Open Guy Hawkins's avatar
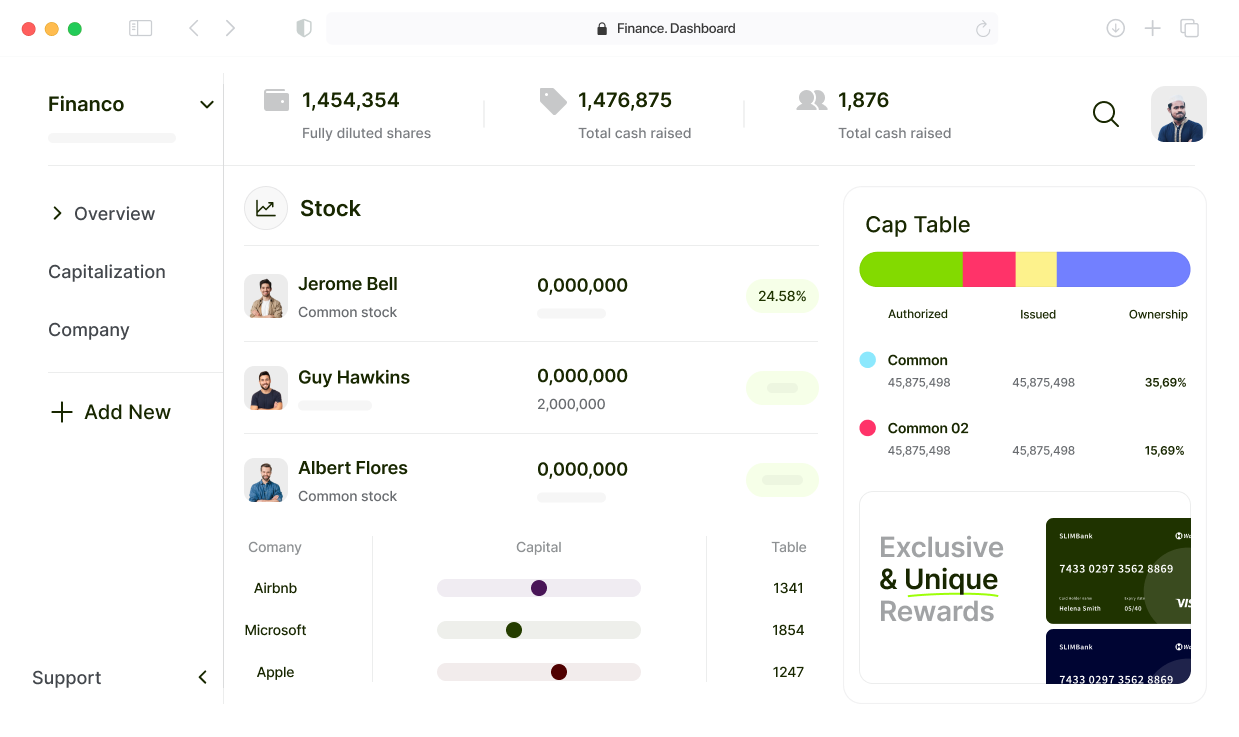The width and height of the screenshot is (1239, 737). coord(266,388)
